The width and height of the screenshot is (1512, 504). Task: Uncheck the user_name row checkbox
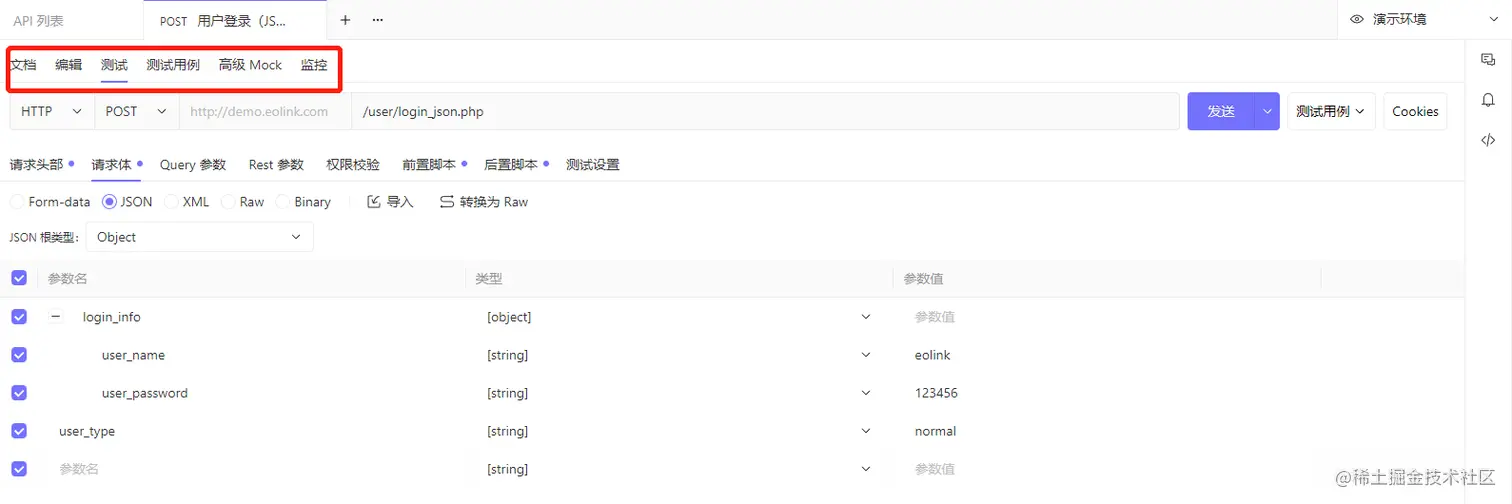click(19, 355)
